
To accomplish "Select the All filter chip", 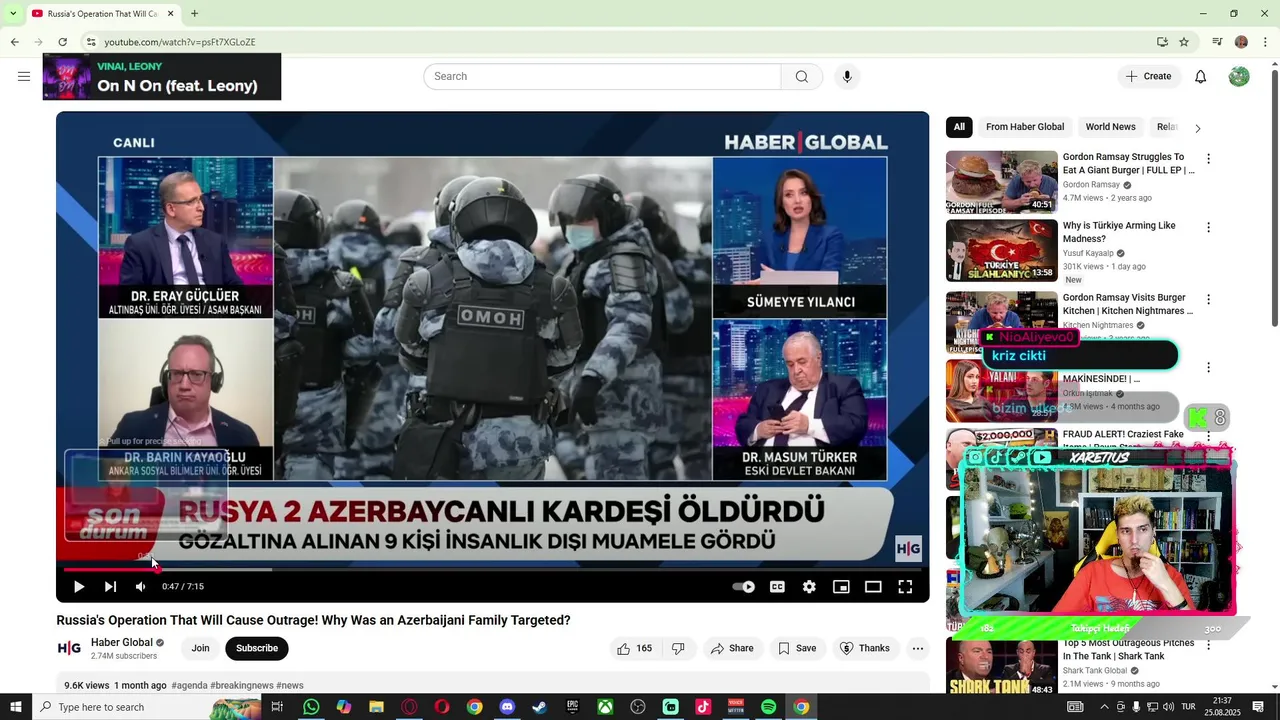I will 959,127.
